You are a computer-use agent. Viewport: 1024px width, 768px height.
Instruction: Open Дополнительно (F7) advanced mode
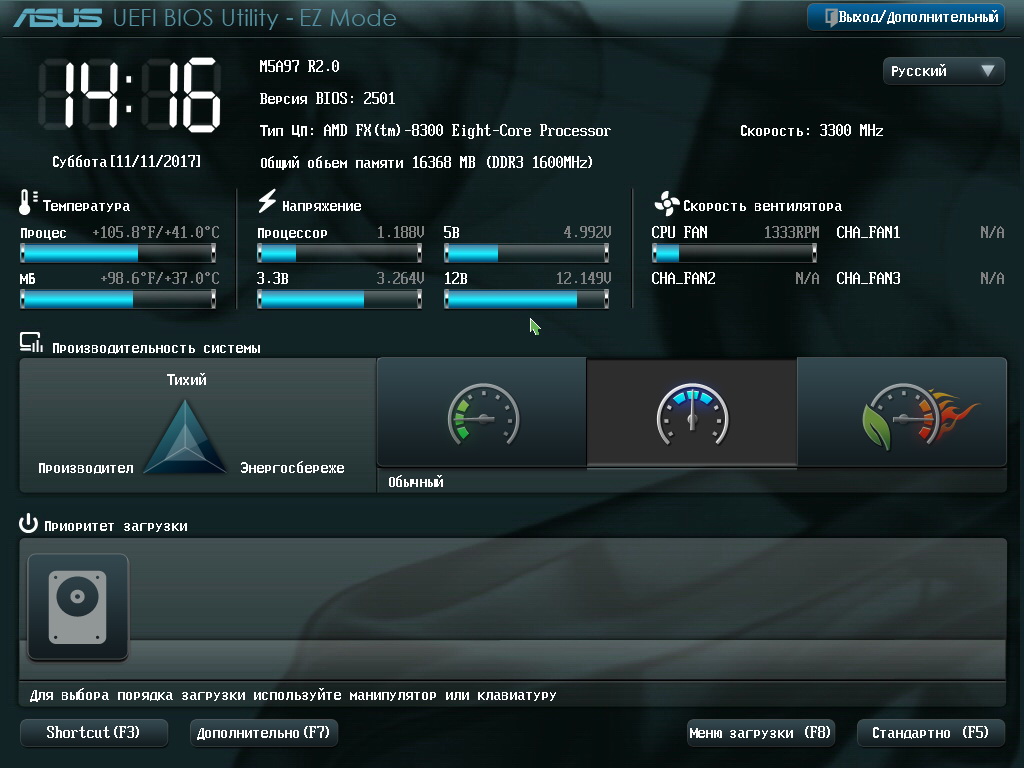(264, 733)
